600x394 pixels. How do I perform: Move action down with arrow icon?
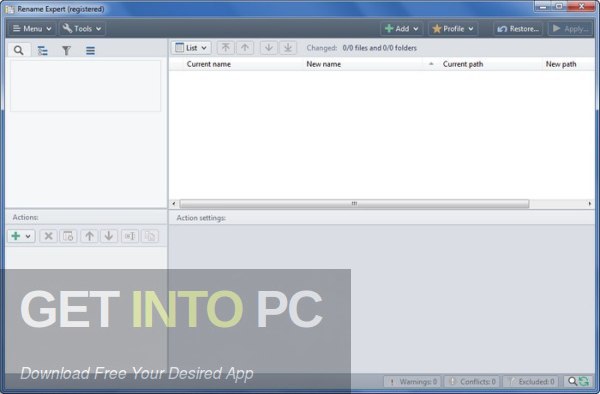click(109, 236)
